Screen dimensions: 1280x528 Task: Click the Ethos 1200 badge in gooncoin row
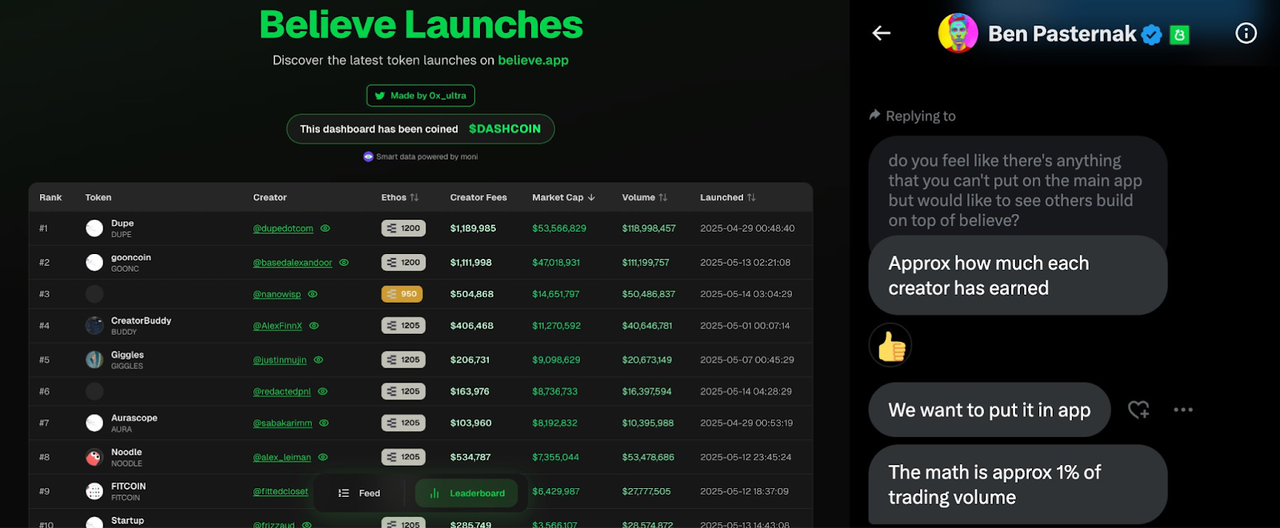coord(403,262)
